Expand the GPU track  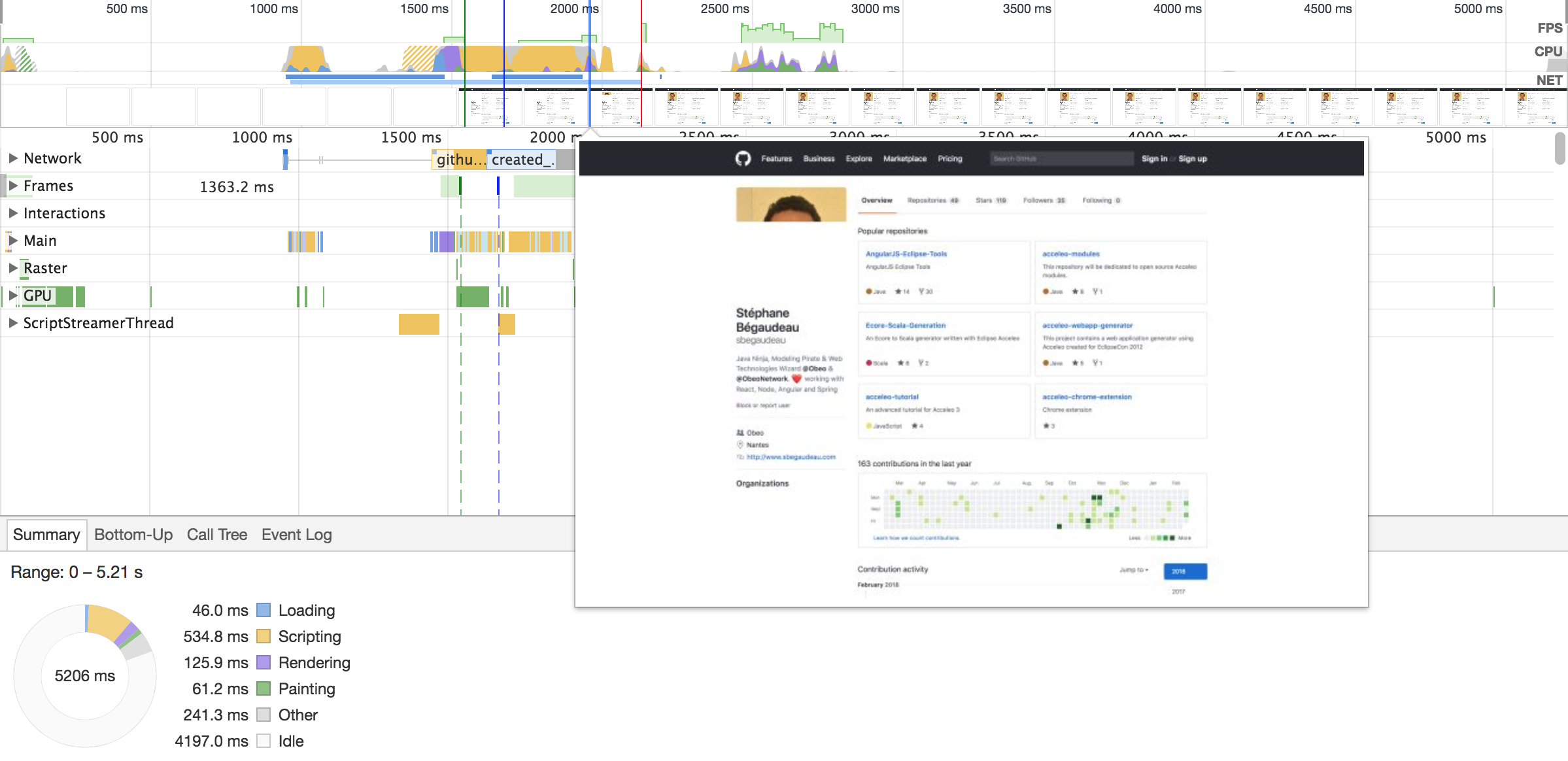(x=13, y=296)
